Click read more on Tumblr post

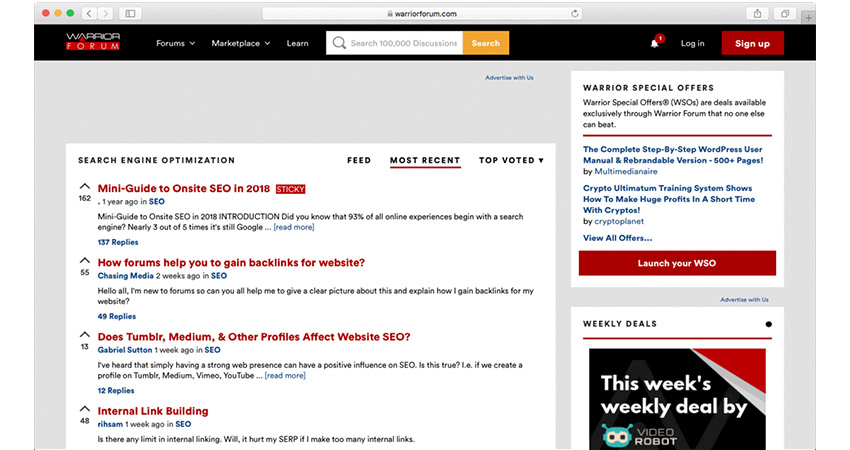(285, 376)
